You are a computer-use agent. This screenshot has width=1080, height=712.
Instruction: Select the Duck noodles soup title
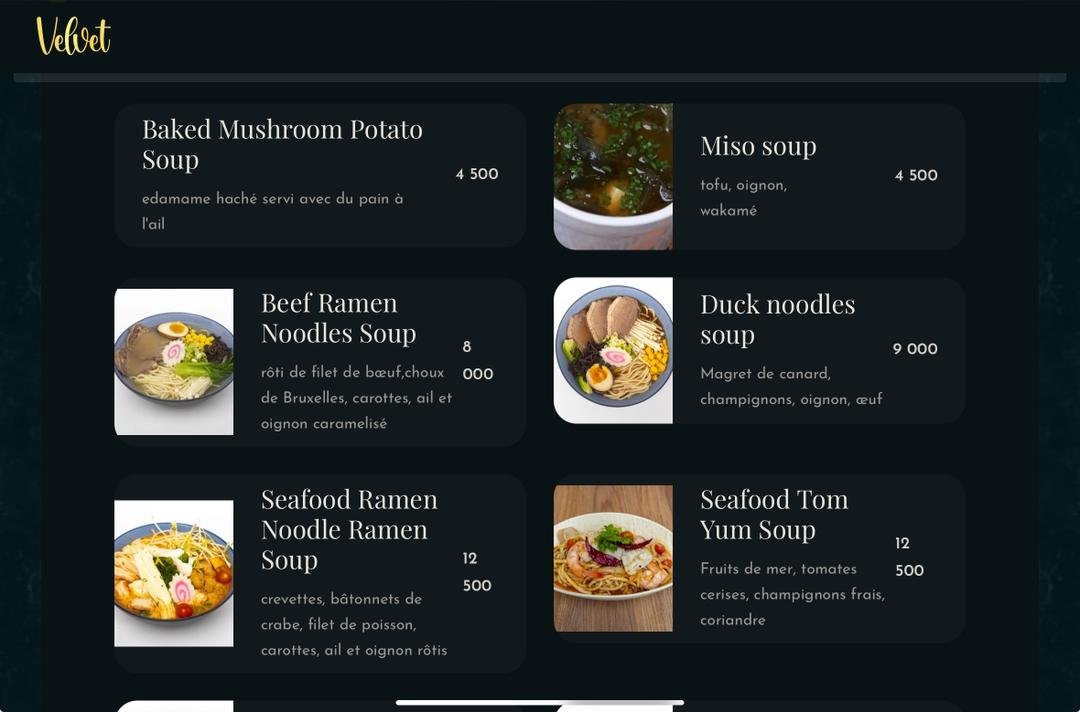pos(778,320)
